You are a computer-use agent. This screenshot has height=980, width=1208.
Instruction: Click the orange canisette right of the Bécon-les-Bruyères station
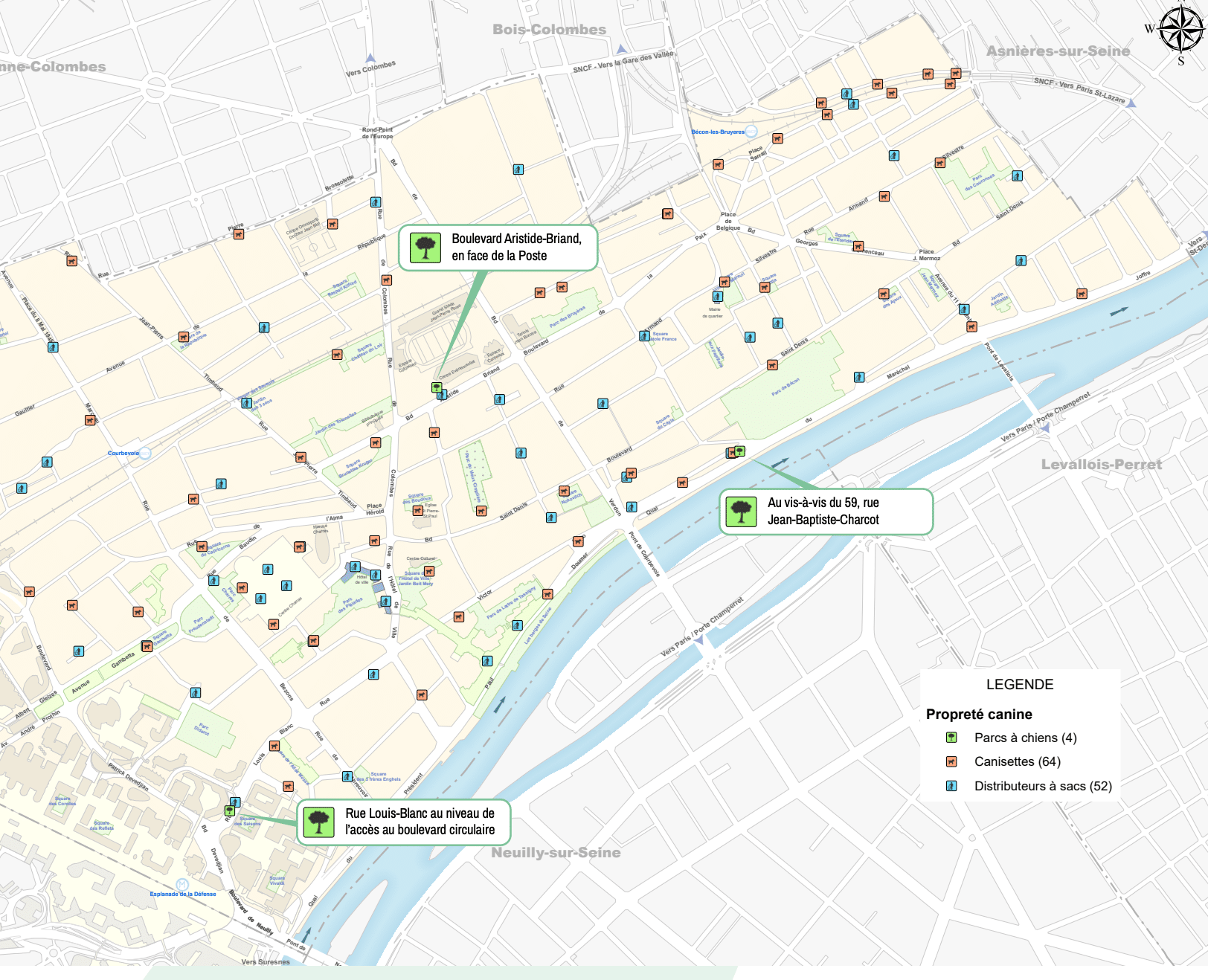tap(777, 138)
